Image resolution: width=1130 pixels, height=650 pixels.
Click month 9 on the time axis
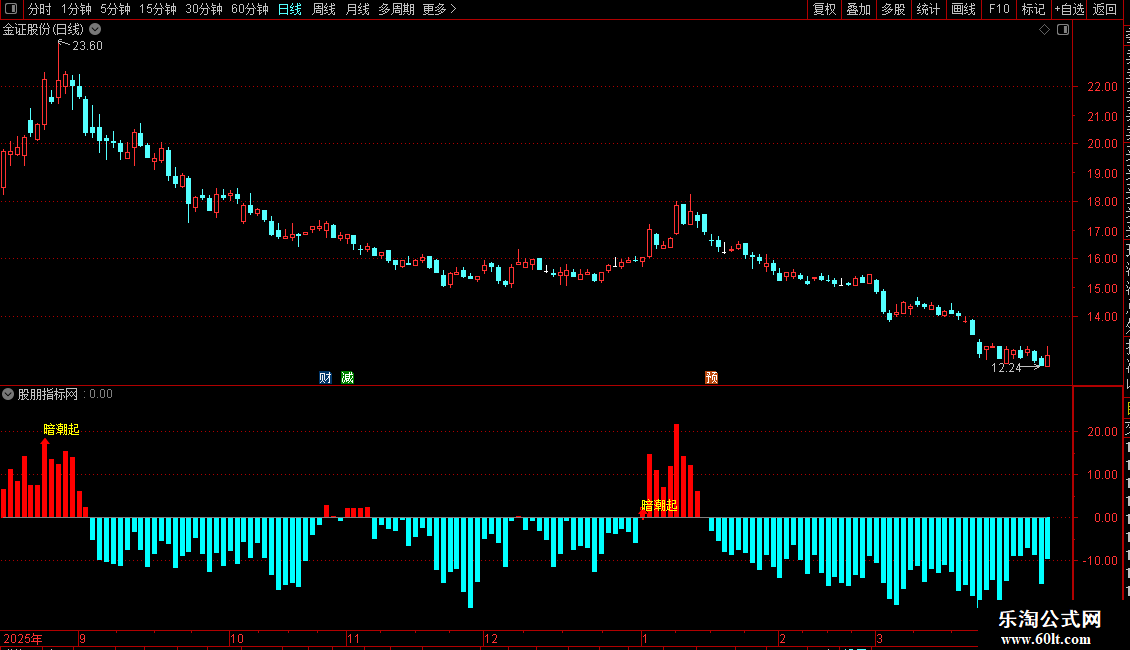pyautogui.click(x=83, y=638)
